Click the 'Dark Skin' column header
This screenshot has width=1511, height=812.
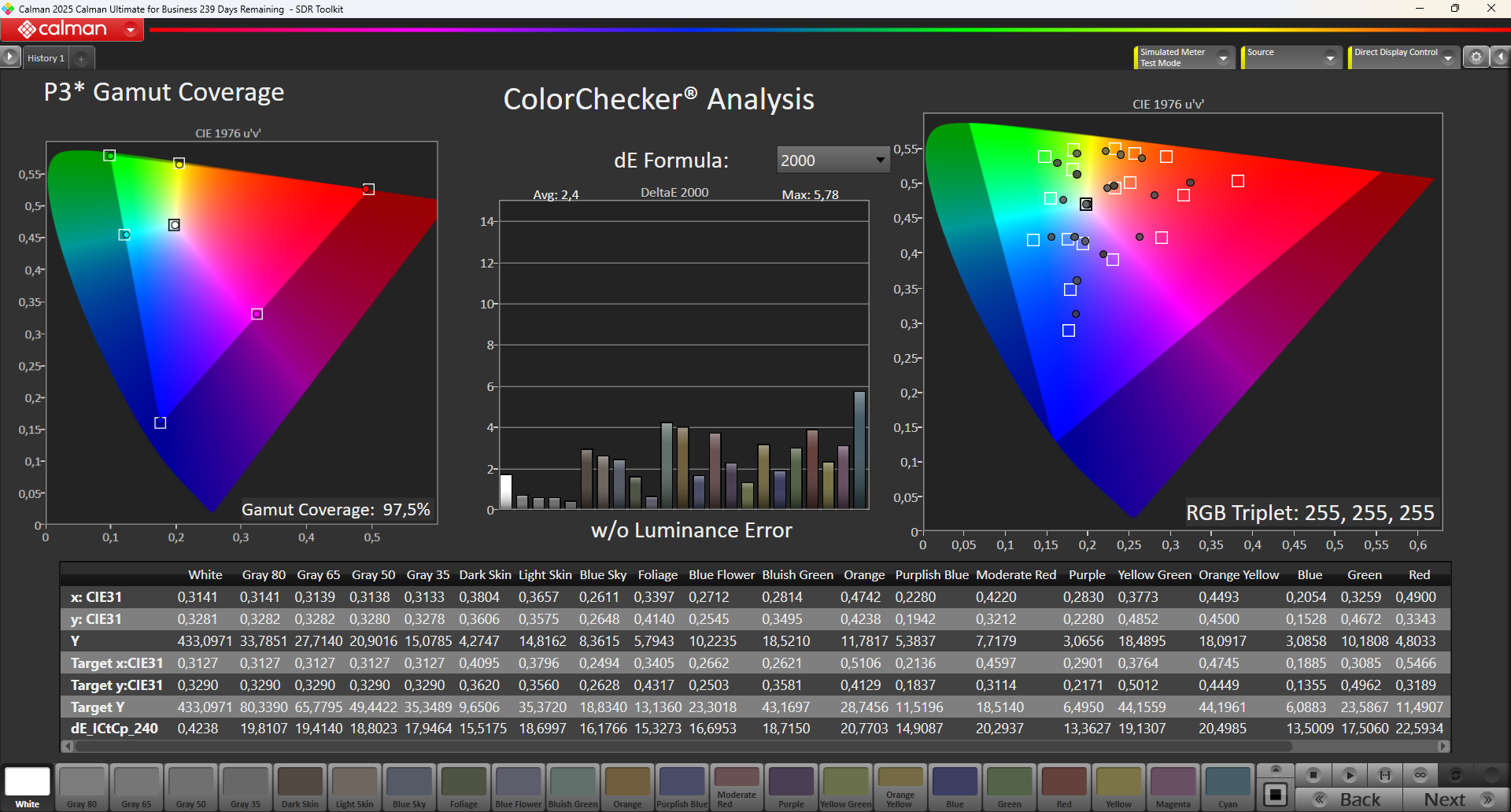tap(485, 575)
